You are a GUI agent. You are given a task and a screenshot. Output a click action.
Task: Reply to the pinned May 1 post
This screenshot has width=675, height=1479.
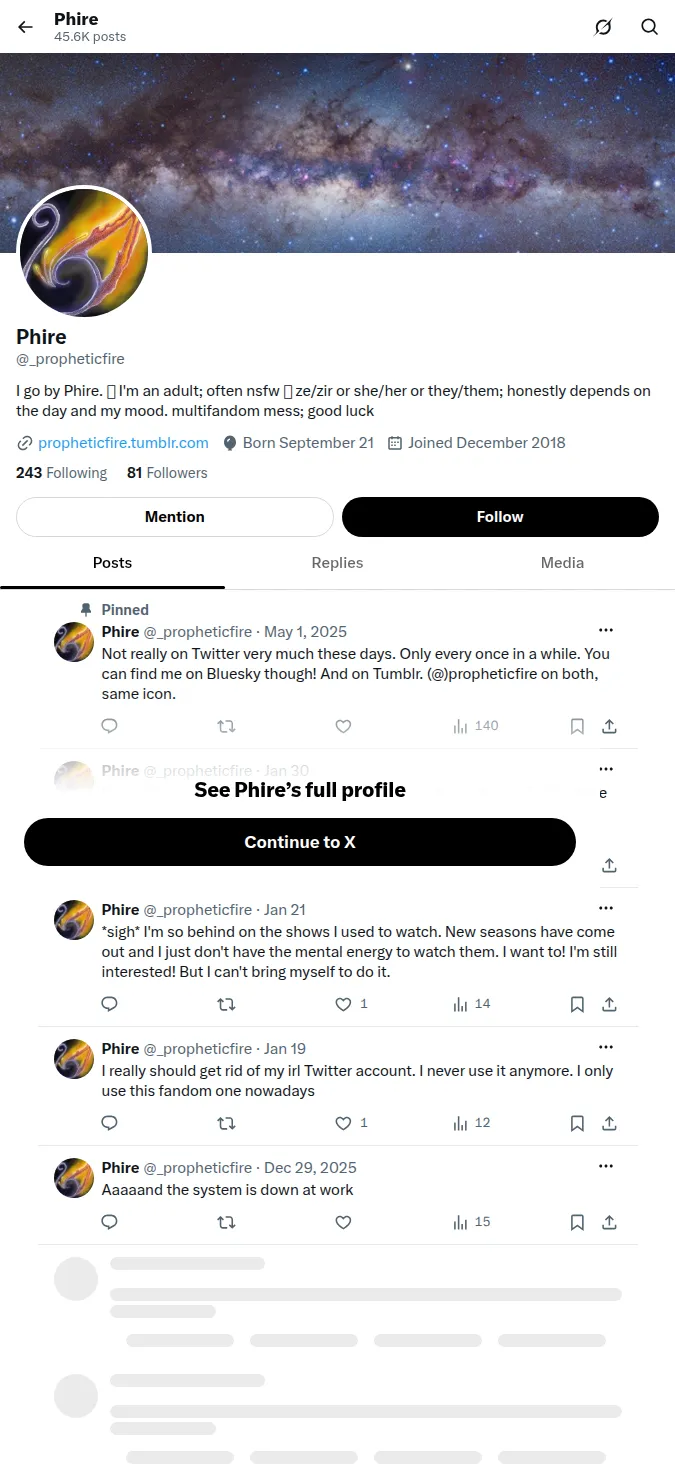tap(110, 726)
